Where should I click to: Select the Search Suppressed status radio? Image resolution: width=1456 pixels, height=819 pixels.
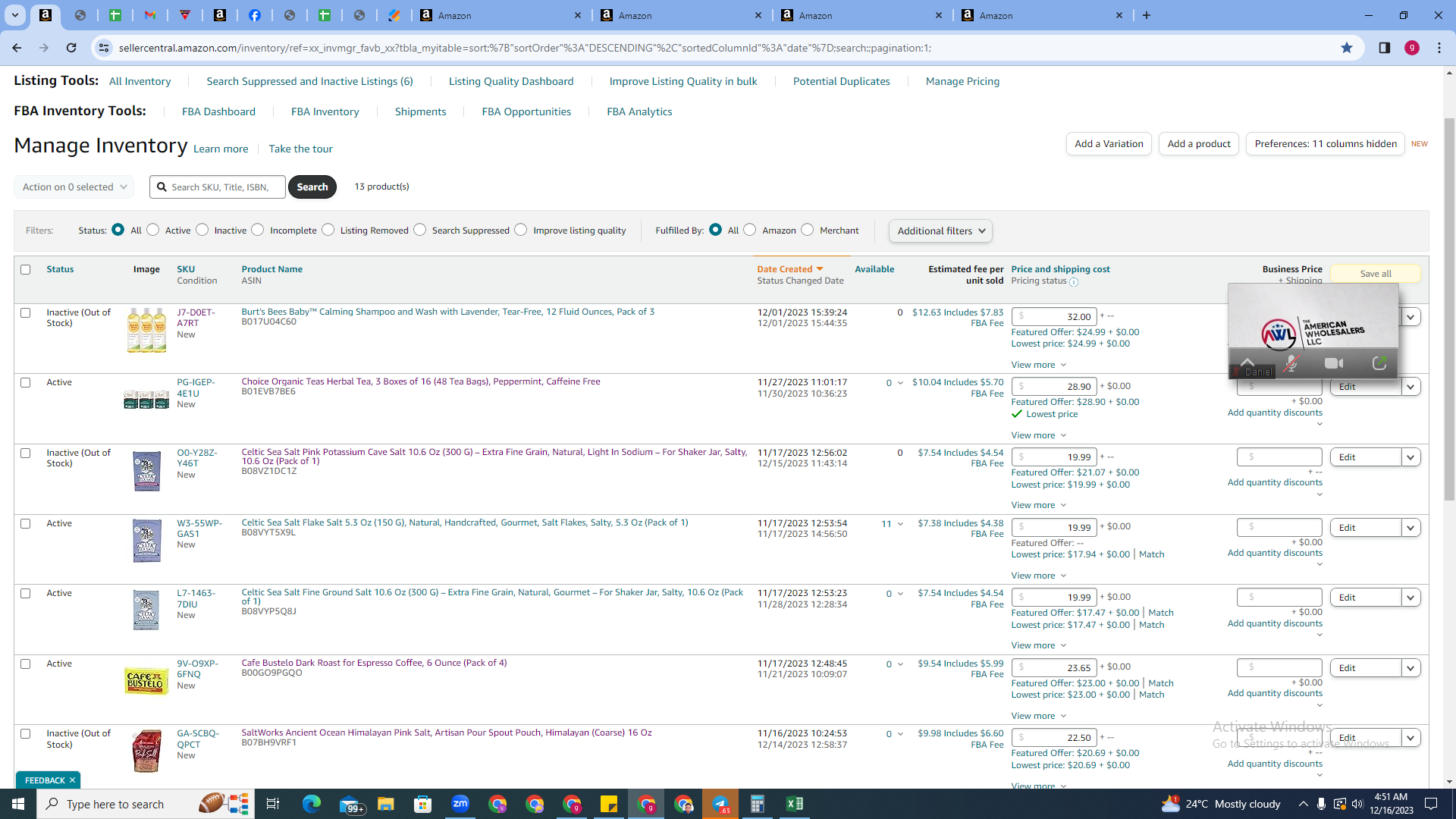(420, 230)
